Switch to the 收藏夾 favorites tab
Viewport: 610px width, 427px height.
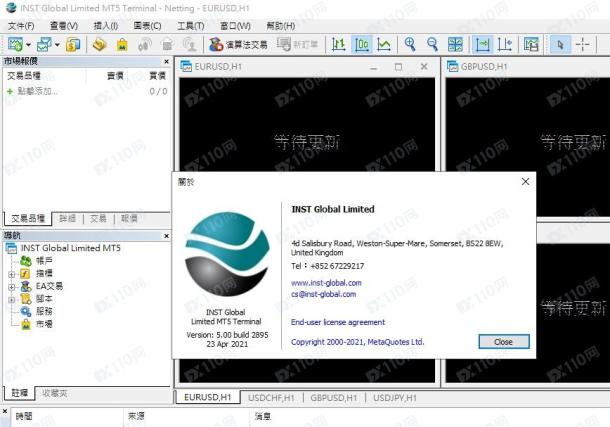point(54,394)
